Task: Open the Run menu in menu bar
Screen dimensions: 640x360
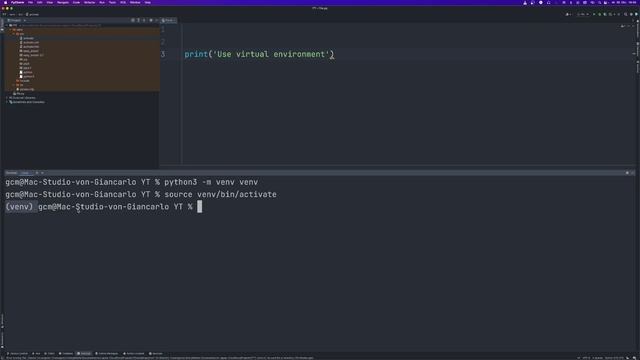Action: pyautogui.click(x=102, y=2)
